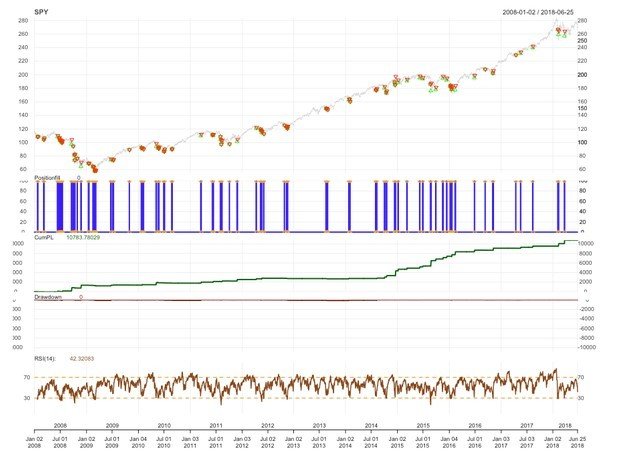Image resolution: width=621 pixels, height=466 pixels.
Task: Click the Jan 02 2008 date tick label
Action: pos(34,442)
